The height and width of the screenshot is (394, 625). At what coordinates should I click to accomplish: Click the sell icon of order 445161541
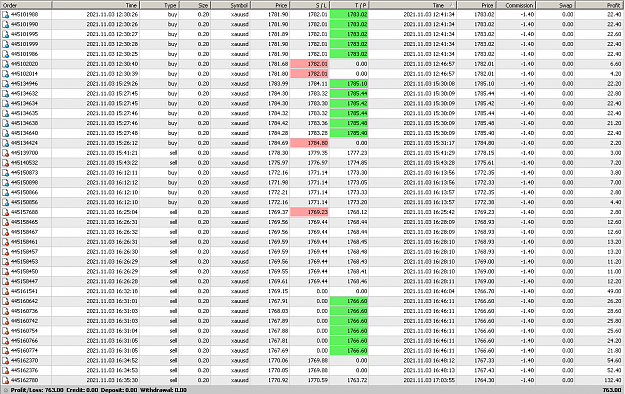coord(5,292)
